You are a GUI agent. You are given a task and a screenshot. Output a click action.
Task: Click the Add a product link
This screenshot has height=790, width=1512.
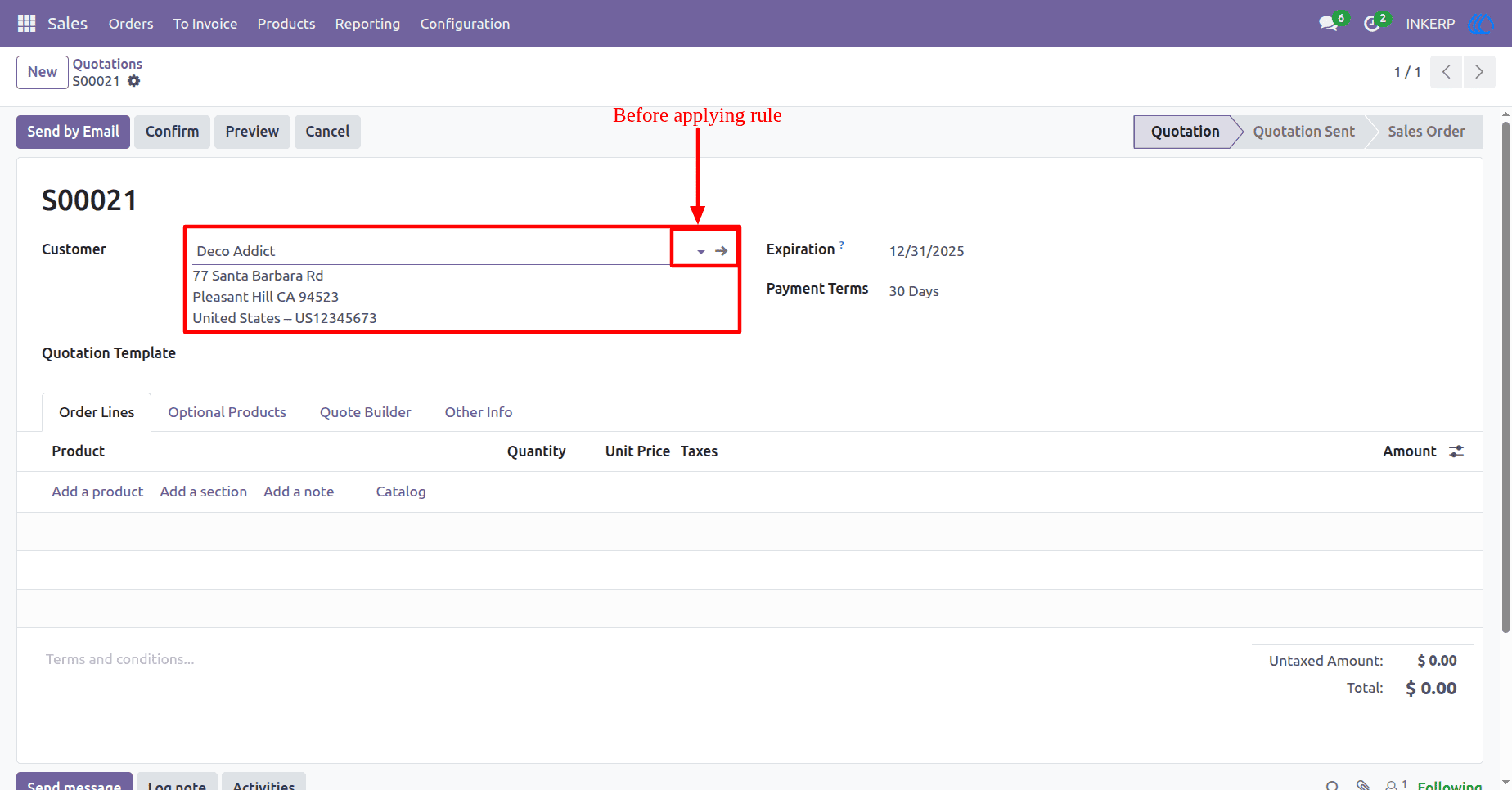(97, 492)
